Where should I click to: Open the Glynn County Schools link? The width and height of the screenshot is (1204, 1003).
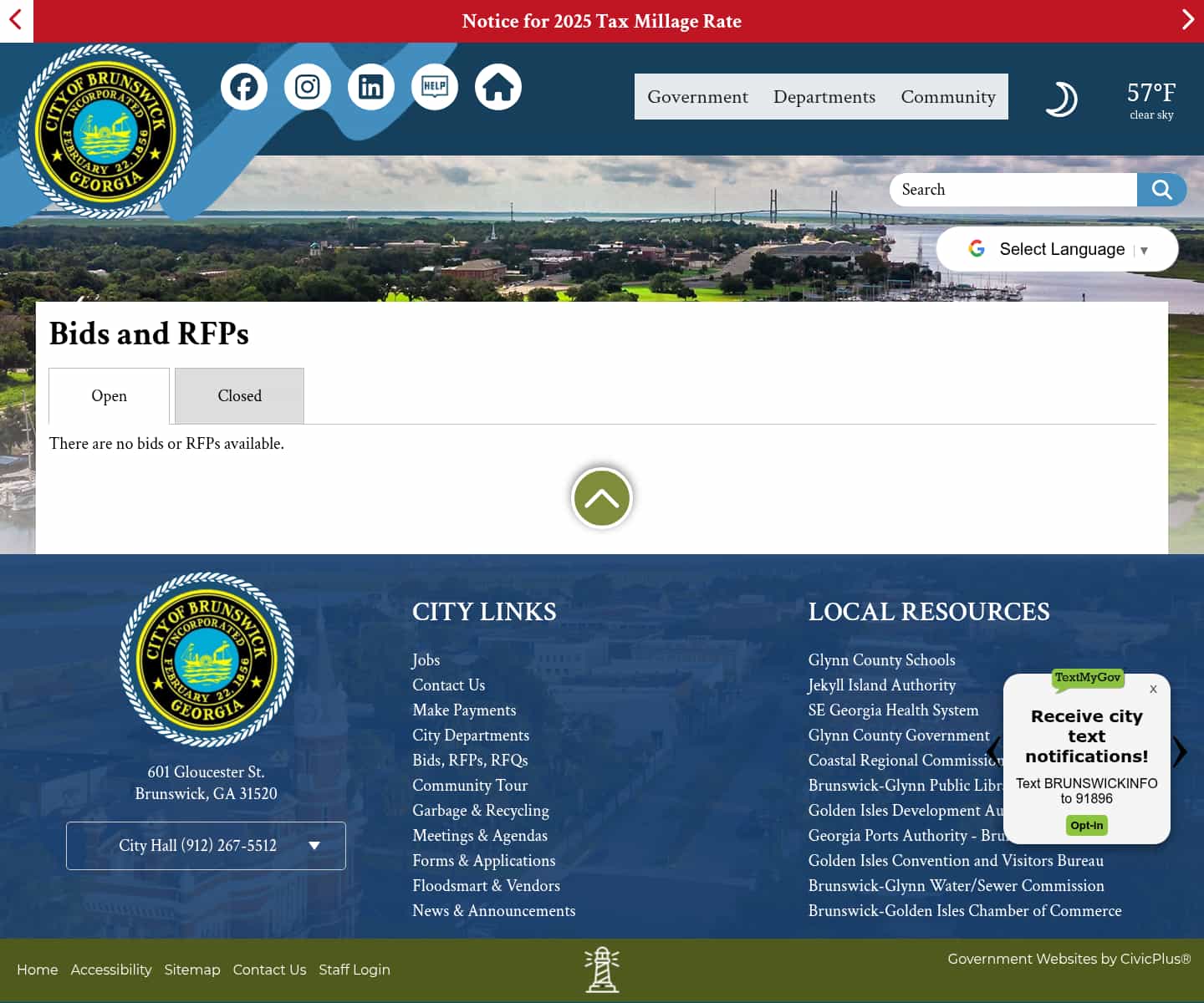coord(881,660)
